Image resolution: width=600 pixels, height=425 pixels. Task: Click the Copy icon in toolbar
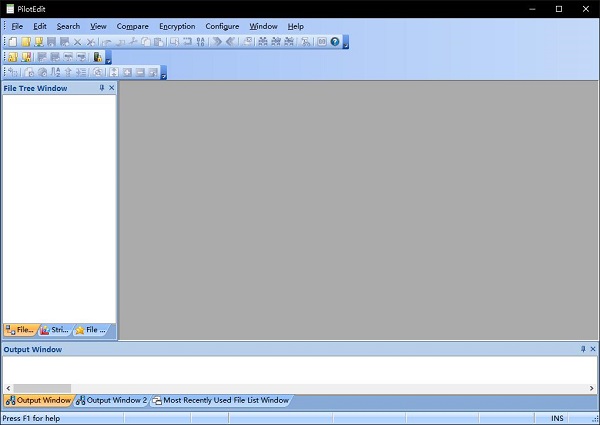click(146, 42)
